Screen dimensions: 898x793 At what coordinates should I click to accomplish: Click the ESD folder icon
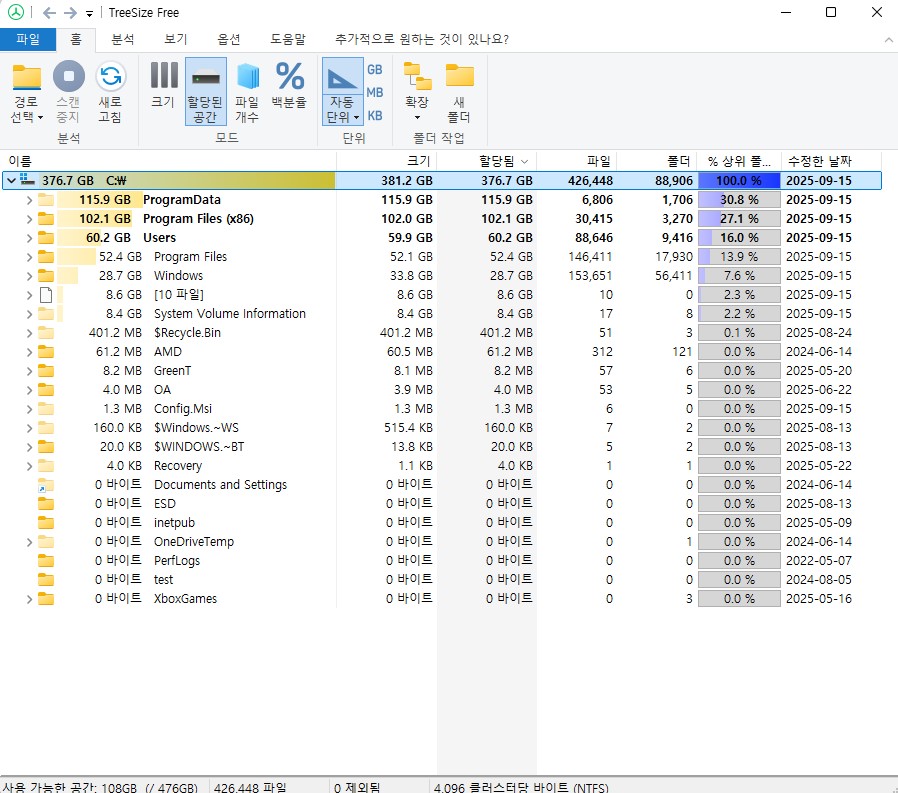pos(46,503)
